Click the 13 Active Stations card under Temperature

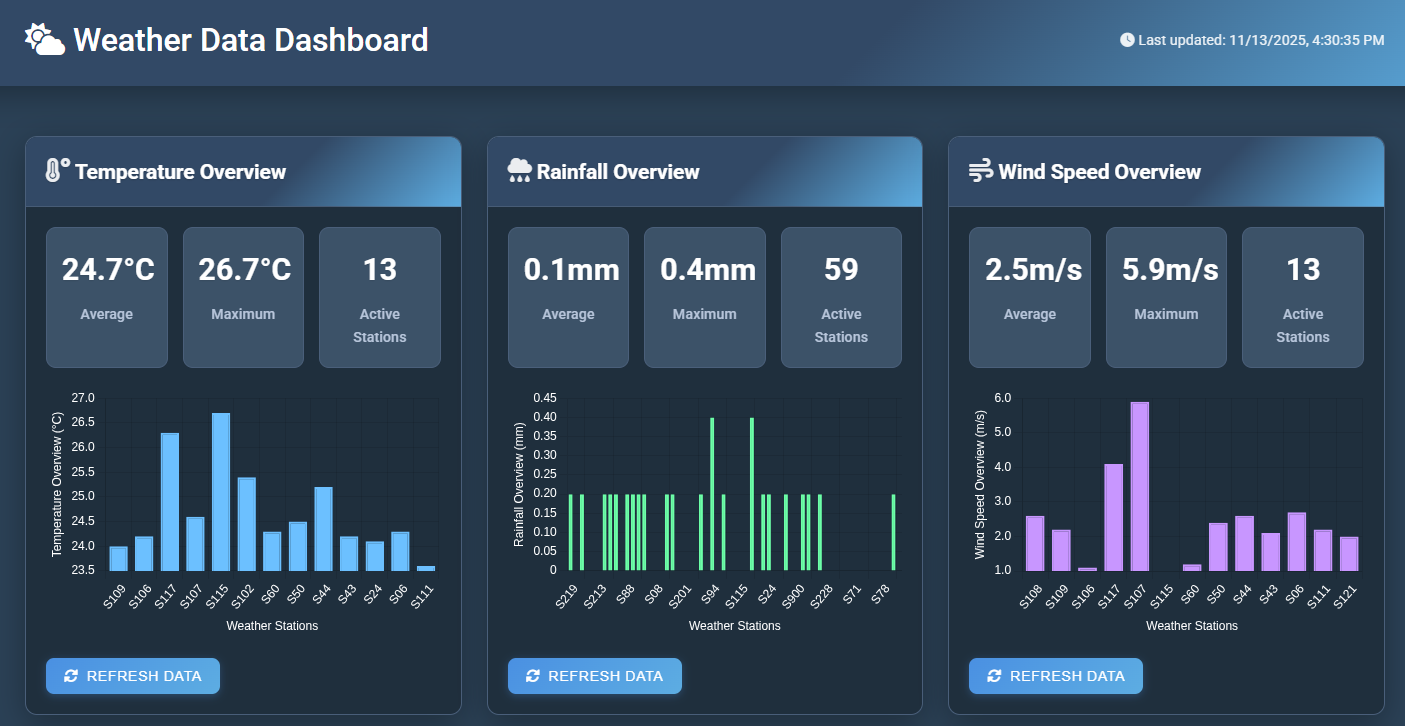[380, 297]
